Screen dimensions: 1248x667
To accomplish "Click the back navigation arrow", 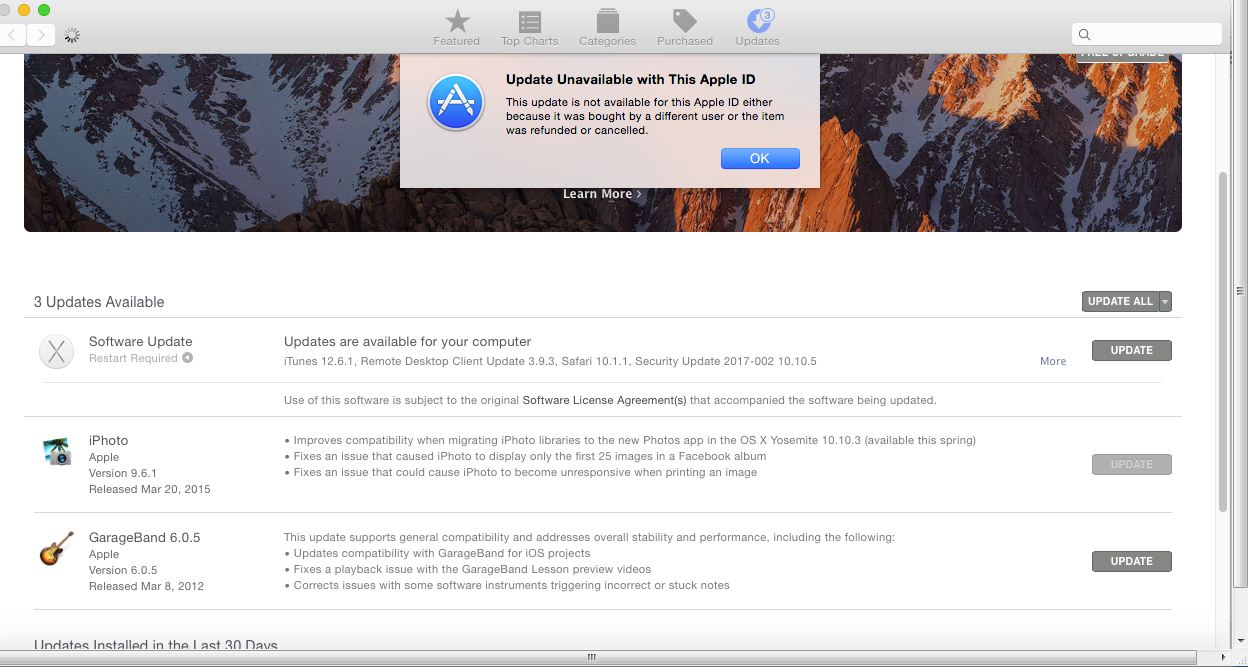I will tap(12, 34).
